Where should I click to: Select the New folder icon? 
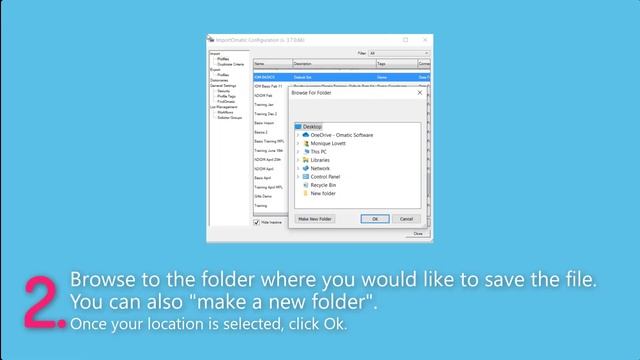pos(306,193)
